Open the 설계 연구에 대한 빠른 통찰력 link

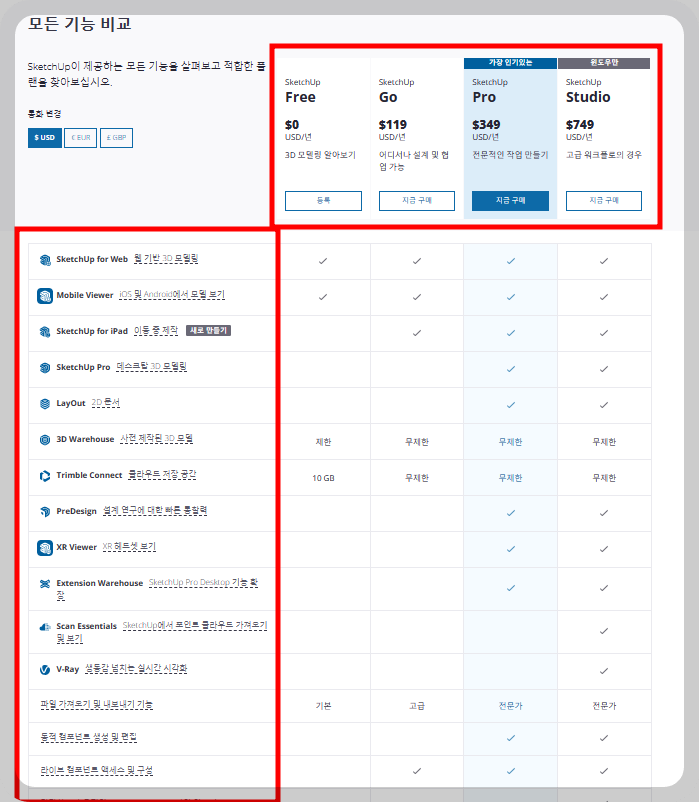(x=155, y=510)
